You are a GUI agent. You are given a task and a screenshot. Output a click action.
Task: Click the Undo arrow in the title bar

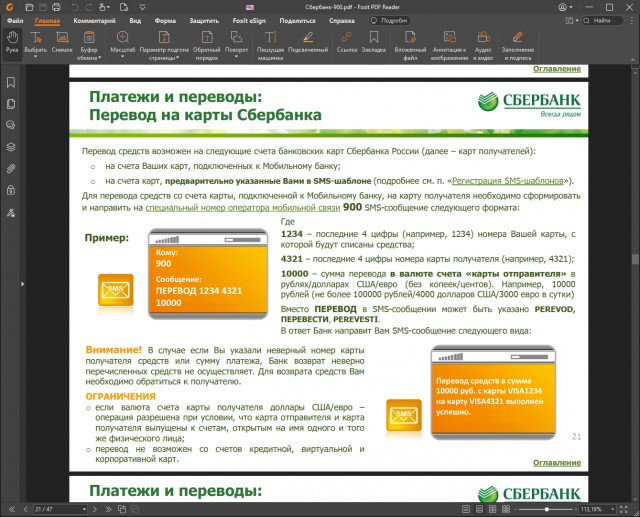(75, 7)
